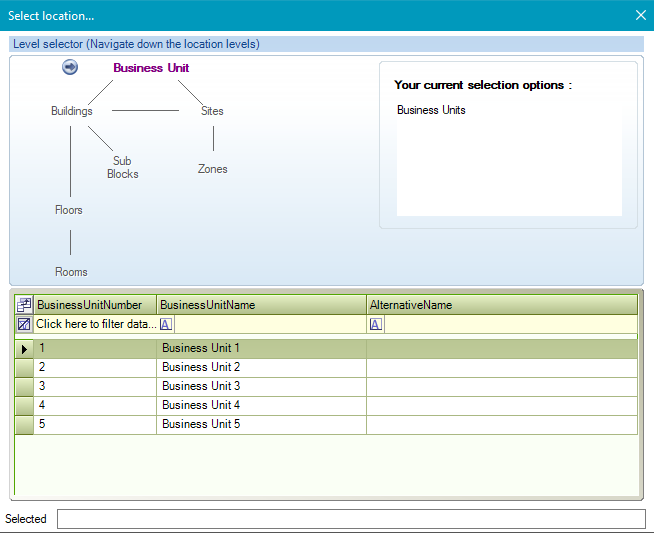This screenshot has width=654, height=533.
Task: Select the Sites level node
Action: tap(212, 111)
